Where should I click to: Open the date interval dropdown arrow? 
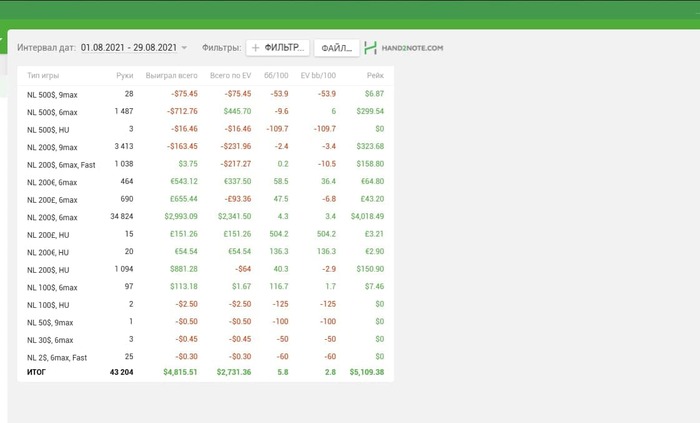pyautogui.click(x=184, y=47)
